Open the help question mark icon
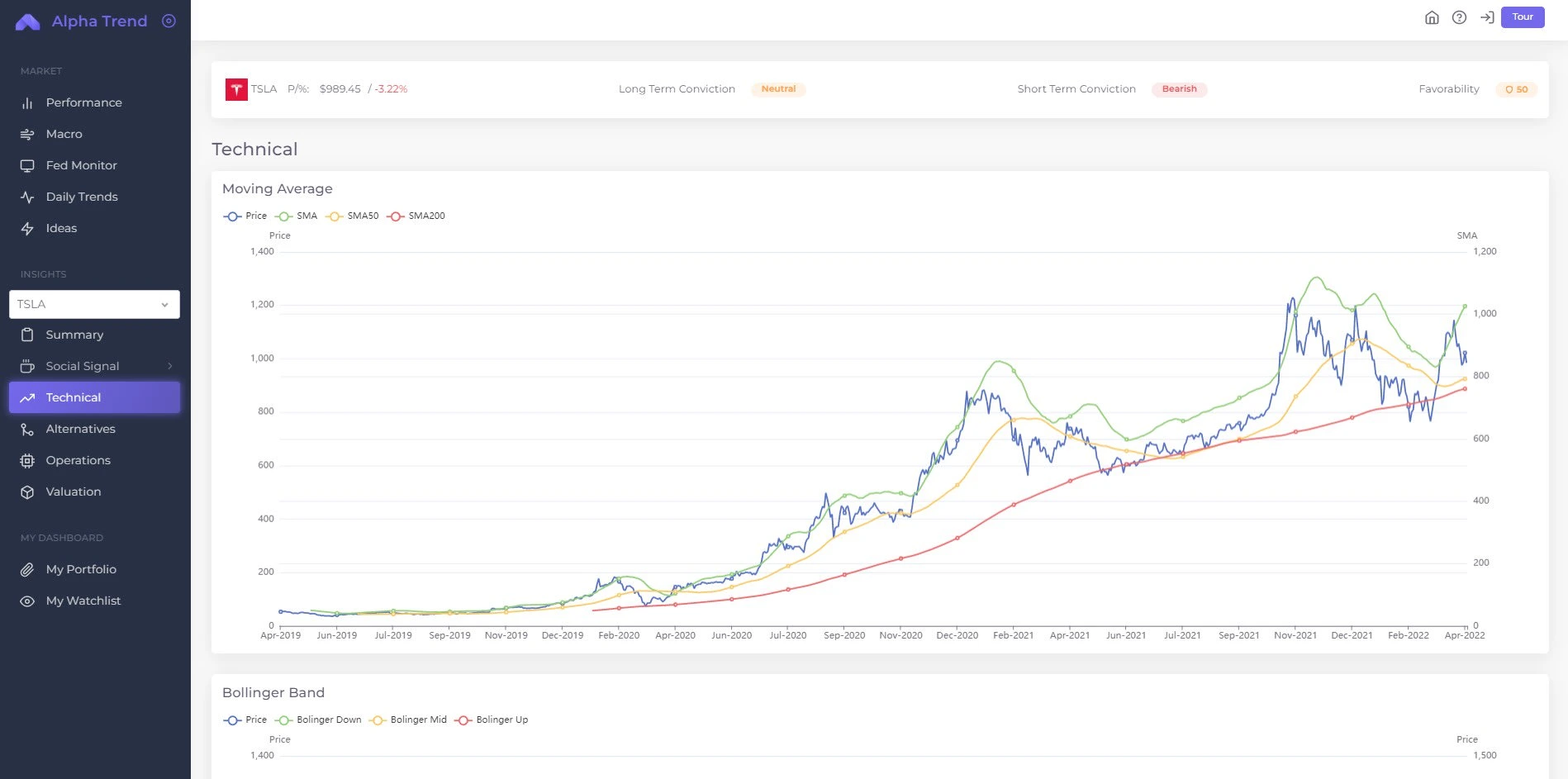The height and width of the screenshot is (779, 1568). [x=1459, y=17]
